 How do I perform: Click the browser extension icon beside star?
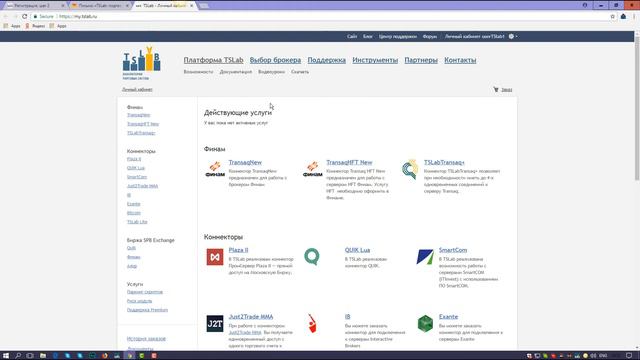(x=623, y=16)
